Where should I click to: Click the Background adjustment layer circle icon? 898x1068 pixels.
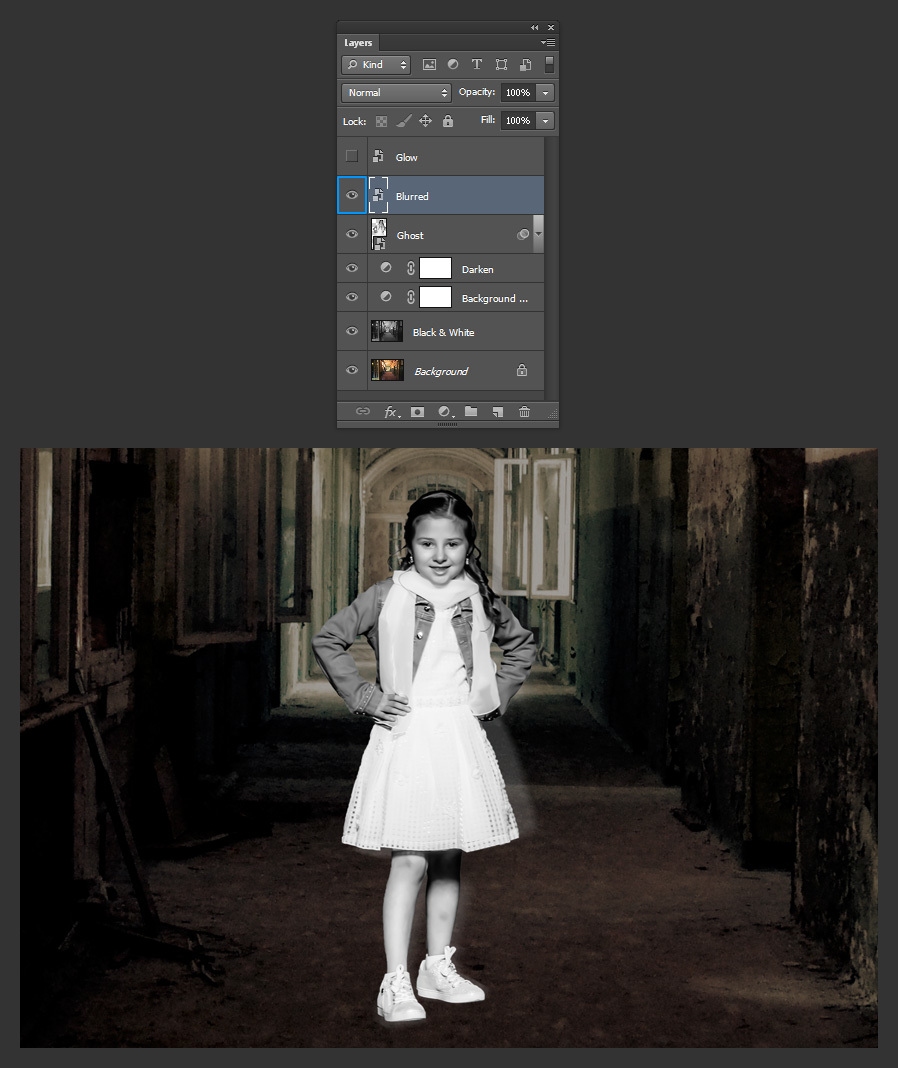point(386,297)
